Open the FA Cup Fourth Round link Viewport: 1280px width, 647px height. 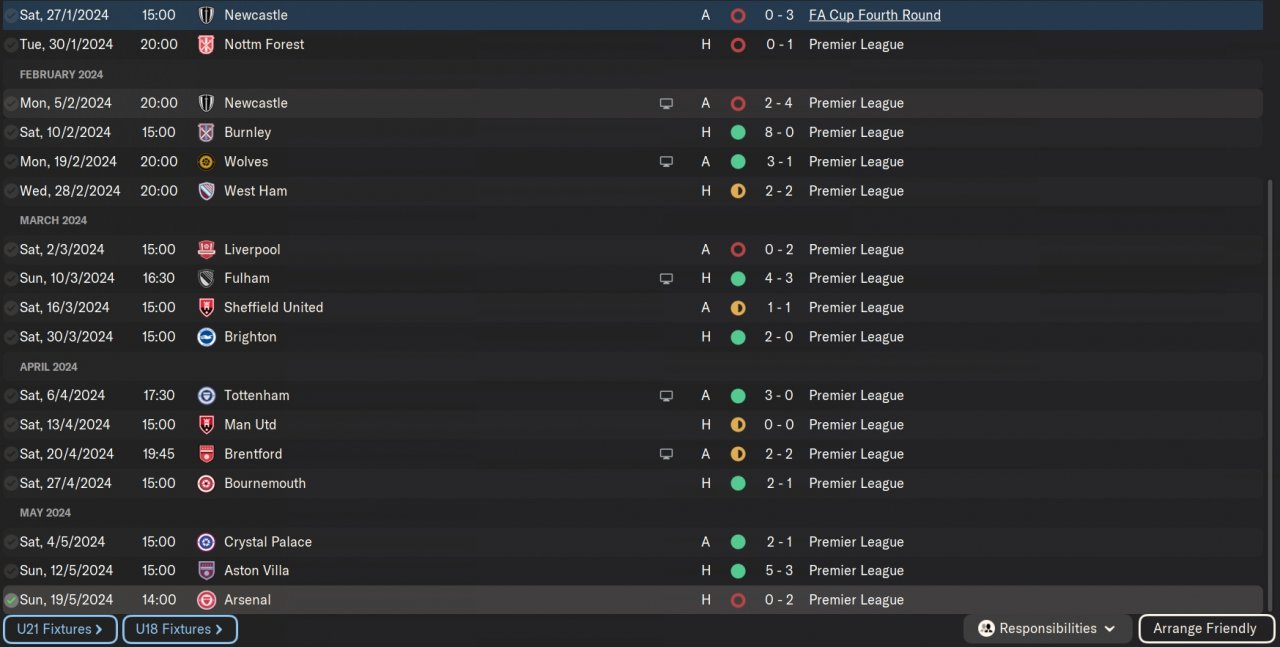point(874,15)
